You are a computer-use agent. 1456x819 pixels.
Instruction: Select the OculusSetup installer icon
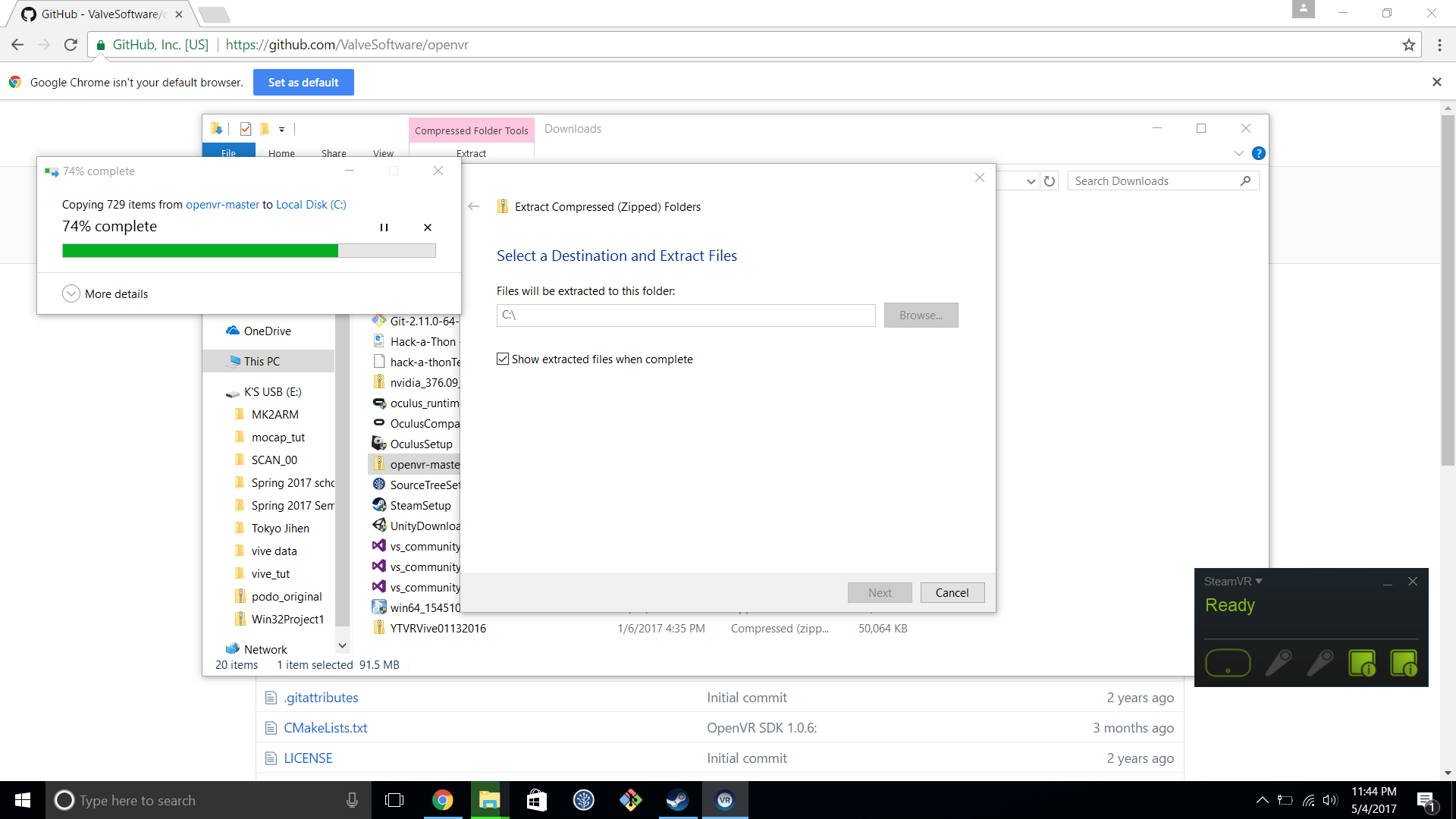click(x=379, y=444)
